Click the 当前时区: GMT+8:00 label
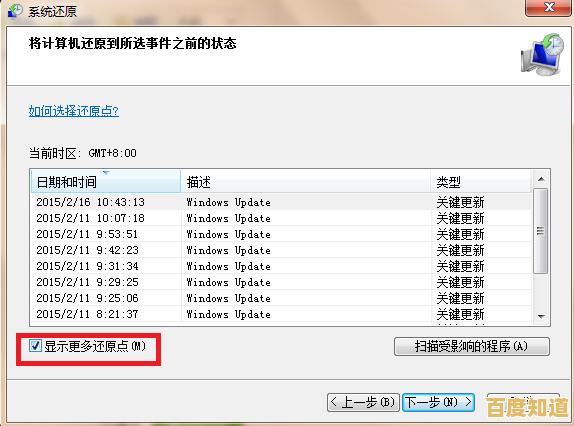The image size is (574, 426). tap(83, 153)
